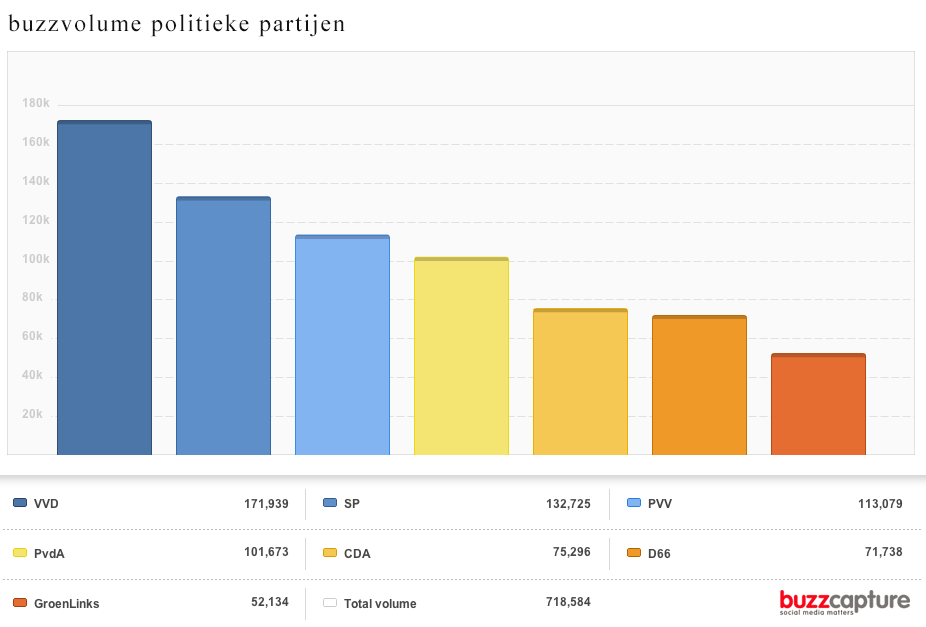Select the tallest VVD bar in chart

point(104,288)
